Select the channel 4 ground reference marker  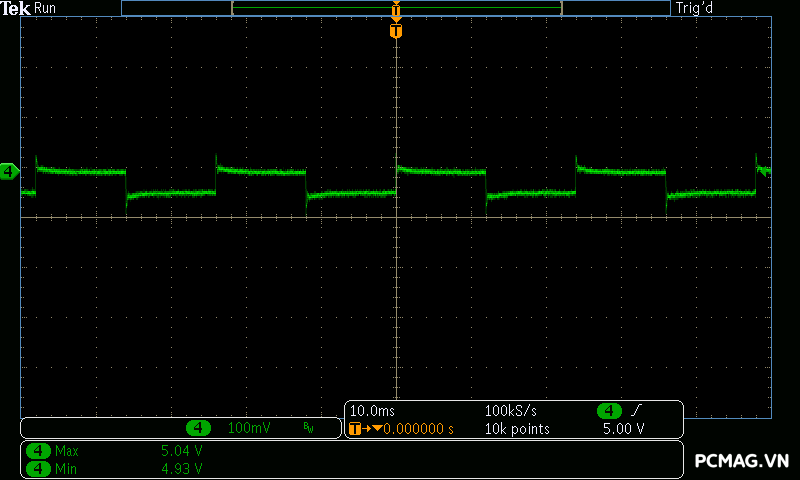click(9, 172)
